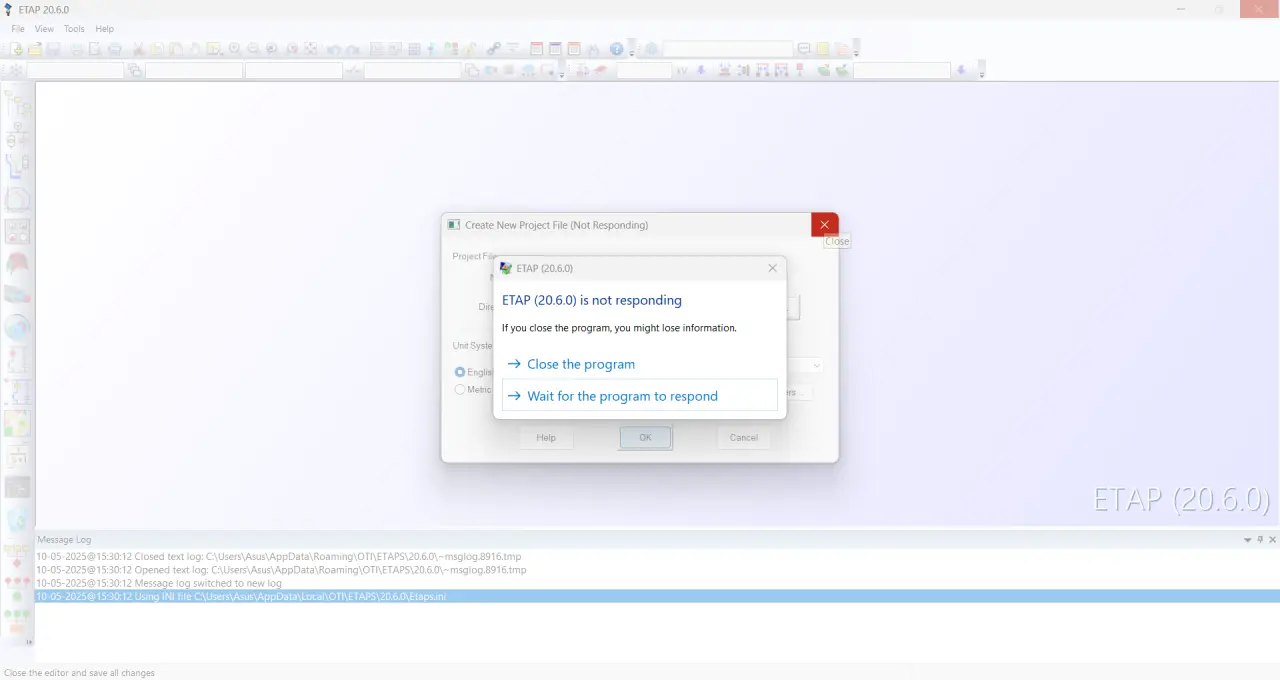Viewport: 1280px width, 680px height.
Task: Click the wide text field in the top toolbar
Action: pyautogui.click(x=728, y=48)
